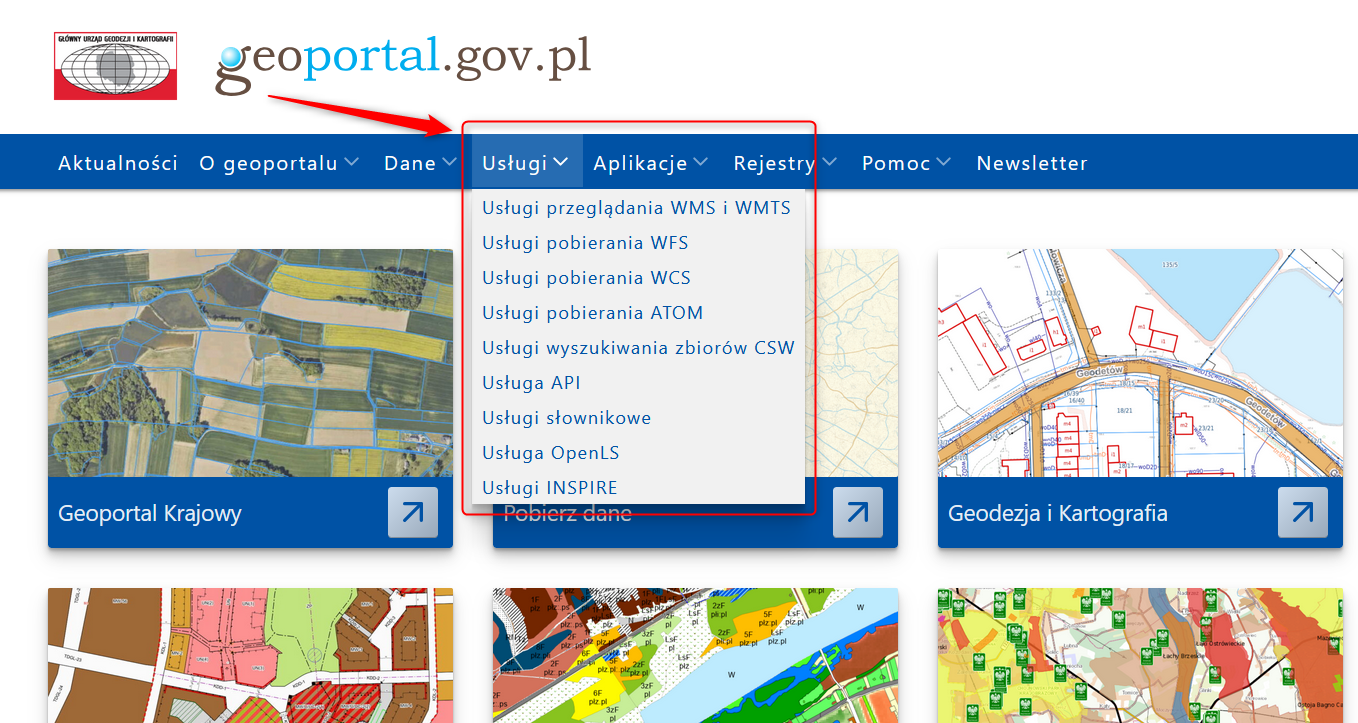
Task: Open Geodezja i Kartografia using its arrow icon
Action: 1302,512
